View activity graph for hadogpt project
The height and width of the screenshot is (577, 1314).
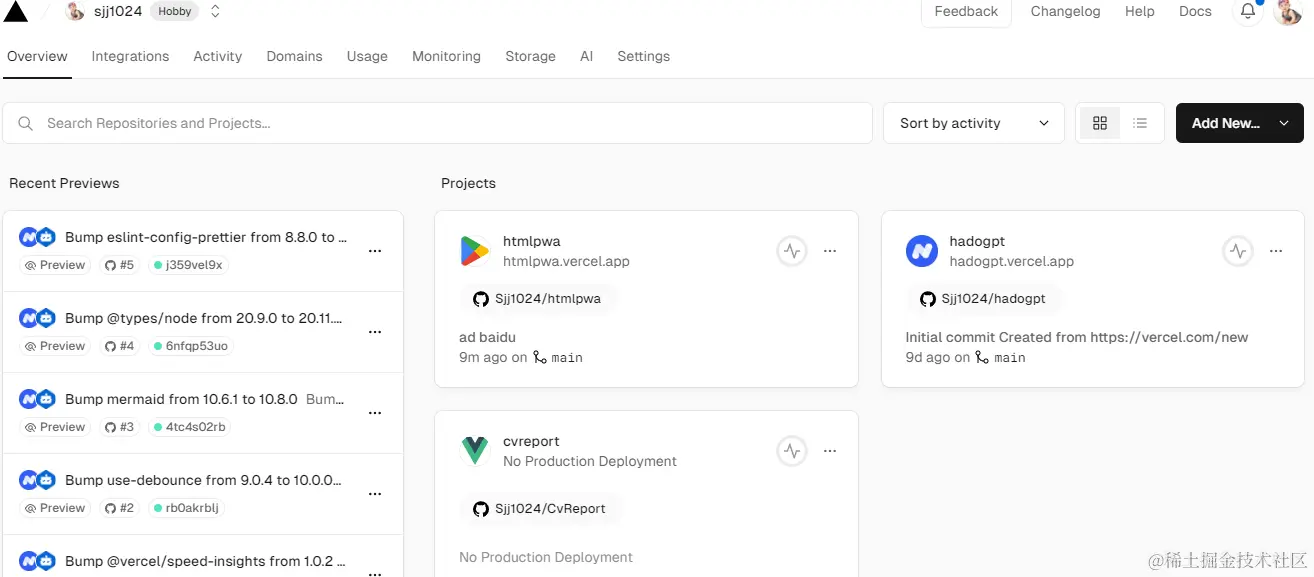pos(1238,252)
